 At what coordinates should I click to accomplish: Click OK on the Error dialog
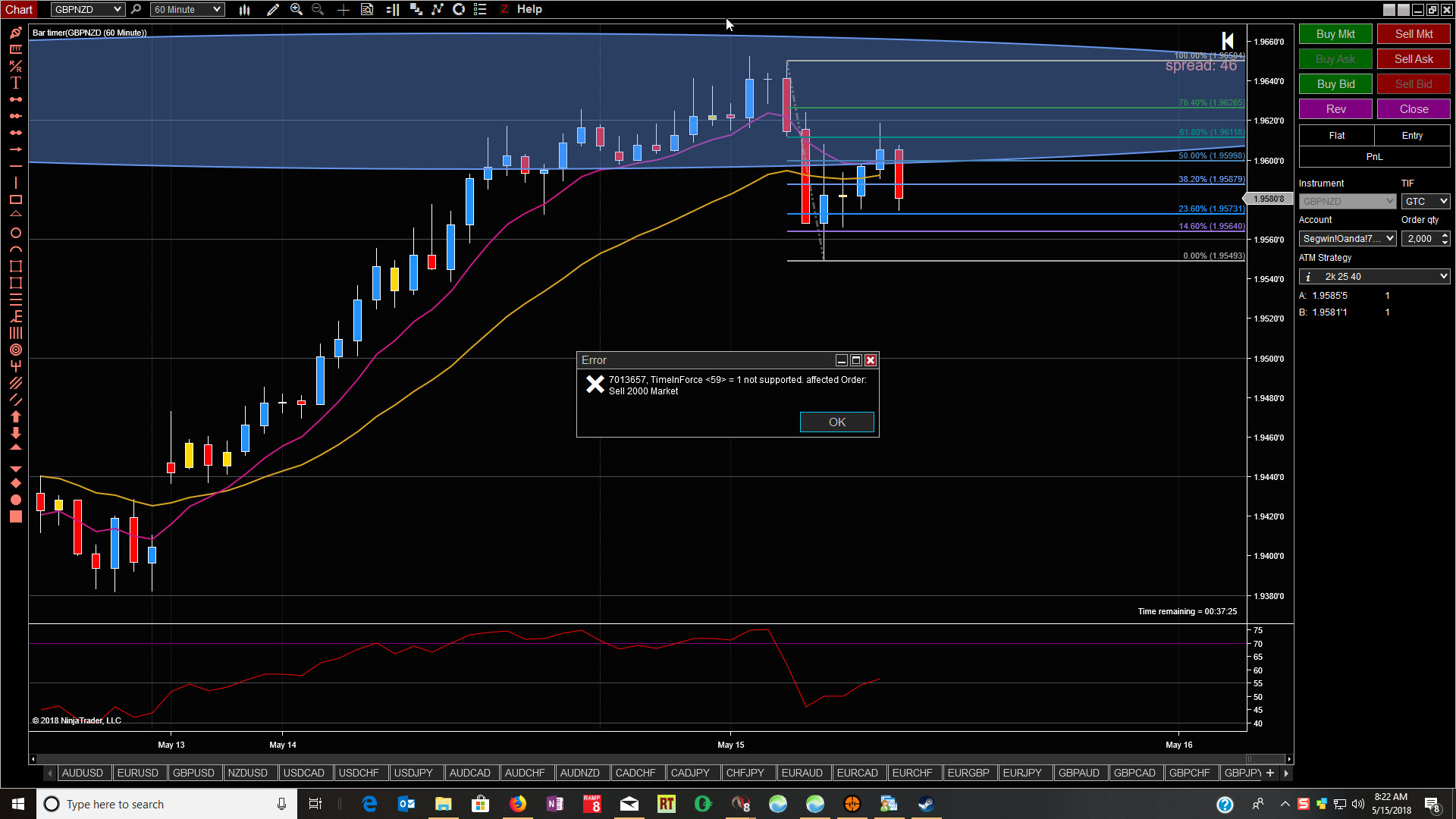836,422
